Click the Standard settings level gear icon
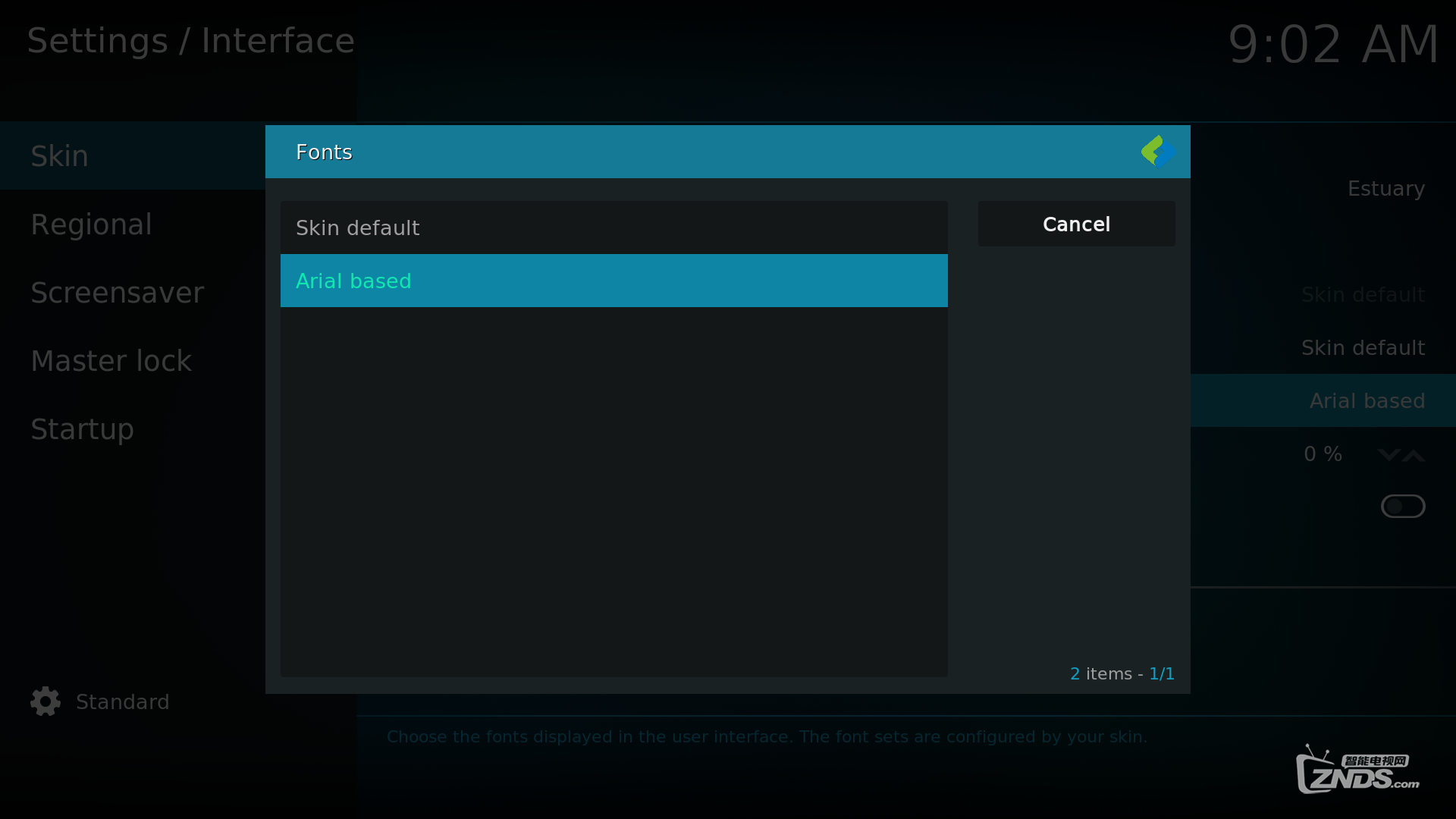Screen dimensions: 1456x819 tap(45, 701)
